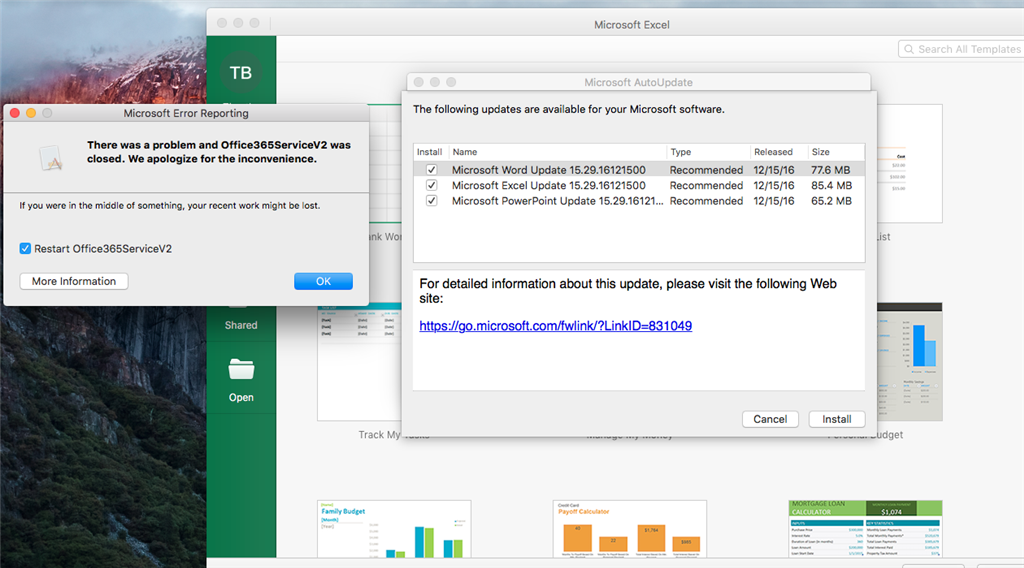Uncheck Microsoft PowerPoint Update install checkbox
This screenshot has height=568, width=1024.
(x=432, y=201)
